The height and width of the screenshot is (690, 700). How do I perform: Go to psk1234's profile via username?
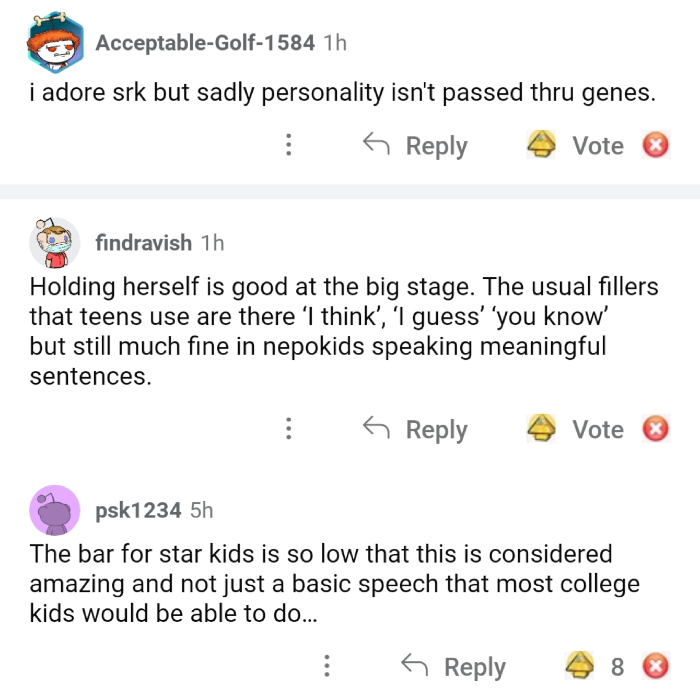138,510
